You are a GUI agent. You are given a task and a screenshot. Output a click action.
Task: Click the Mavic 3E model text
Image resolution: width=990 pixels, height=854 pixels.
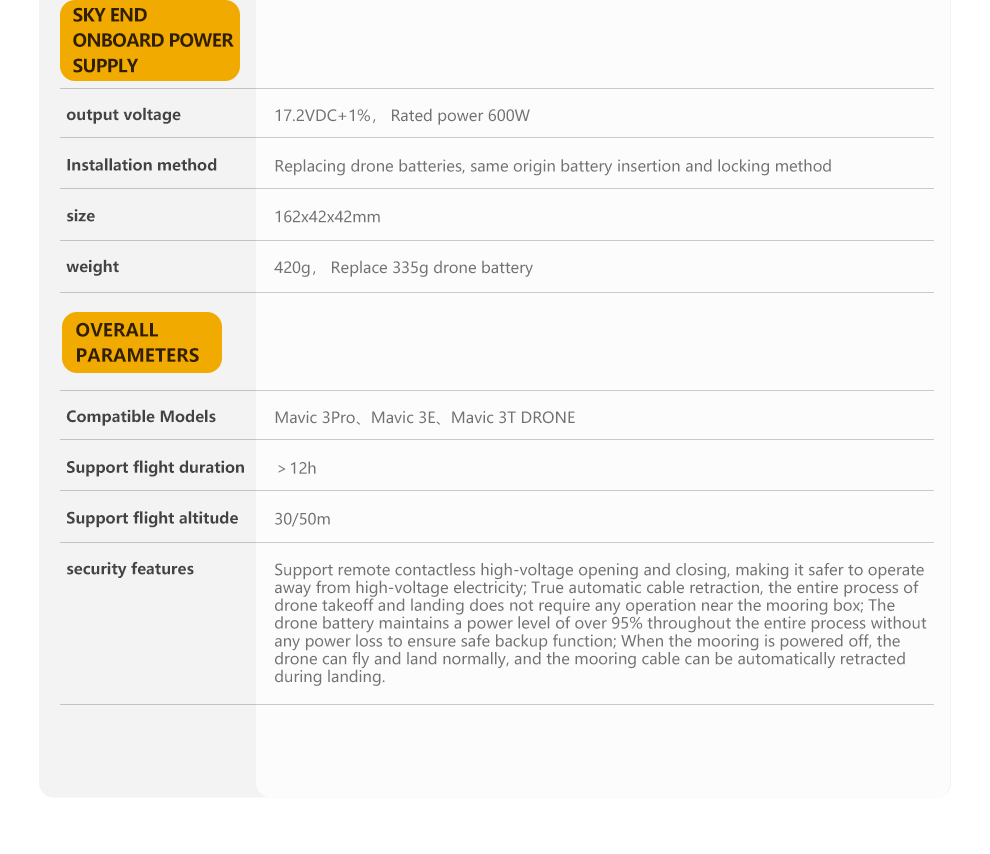tap(404, 418)
